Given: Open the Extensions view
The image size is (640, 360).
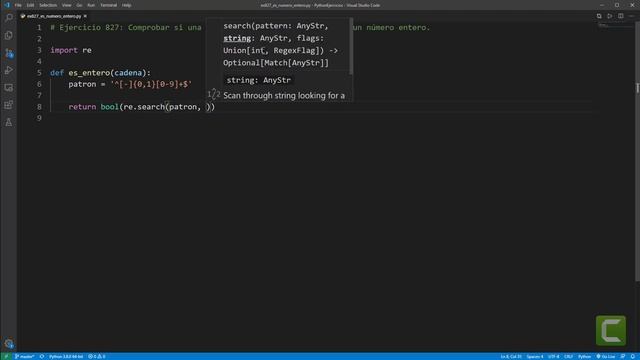Looking at the screenshot, I should click(9, 105).
